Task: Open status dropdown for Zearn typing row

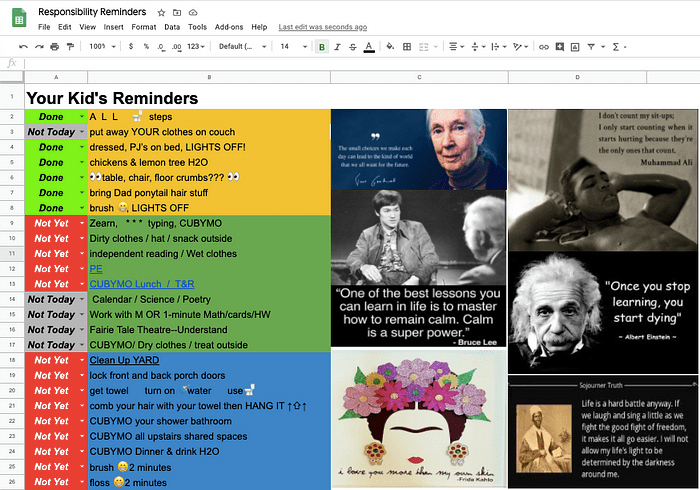Action: (x=82, y=223)
